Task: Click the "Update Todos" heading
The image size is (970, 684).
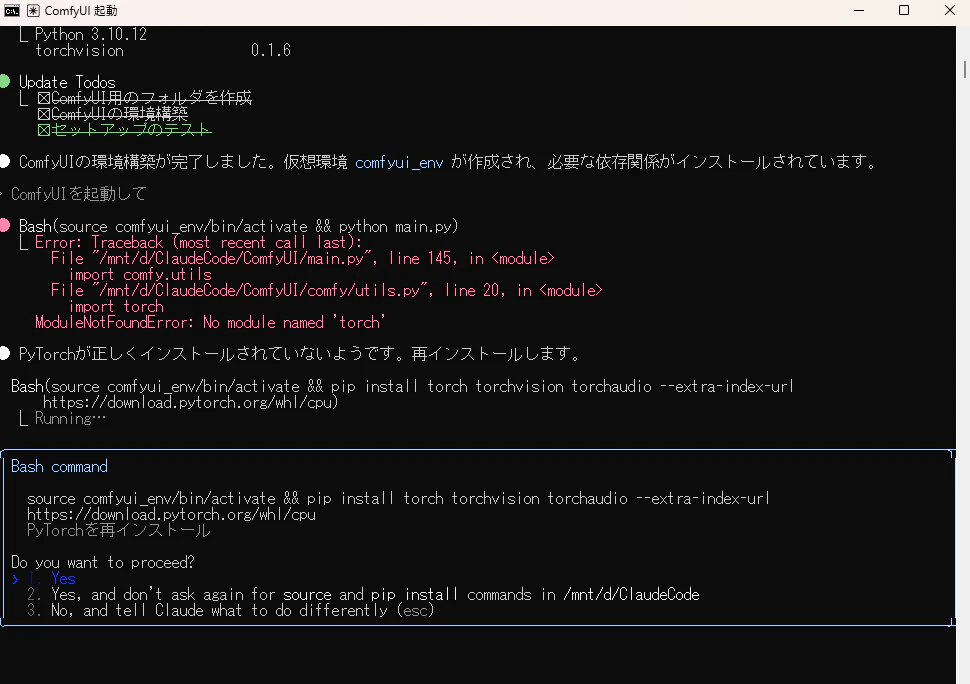Action: coord(67,82)
